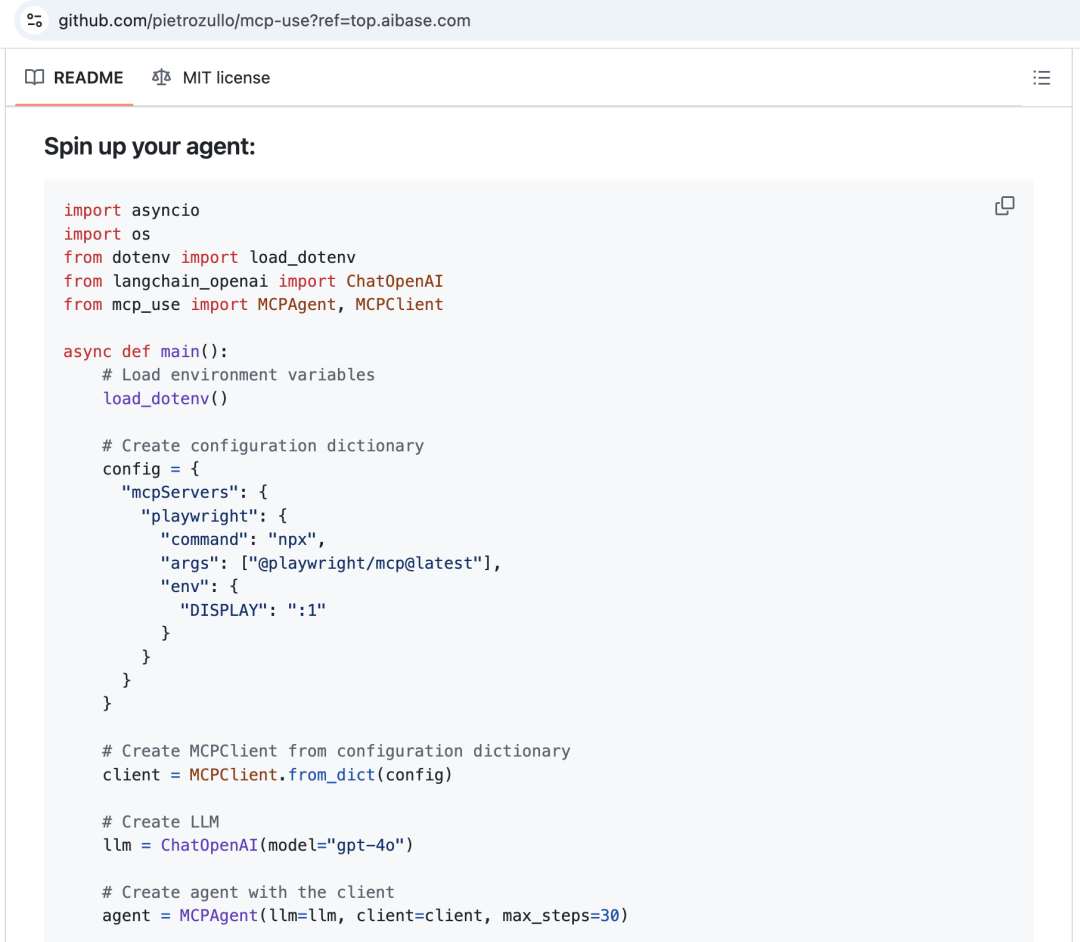Open the README outline list menu
Image resolution: width=1080 pixels, height=942 pixels.
click(x=1041, y=78)
